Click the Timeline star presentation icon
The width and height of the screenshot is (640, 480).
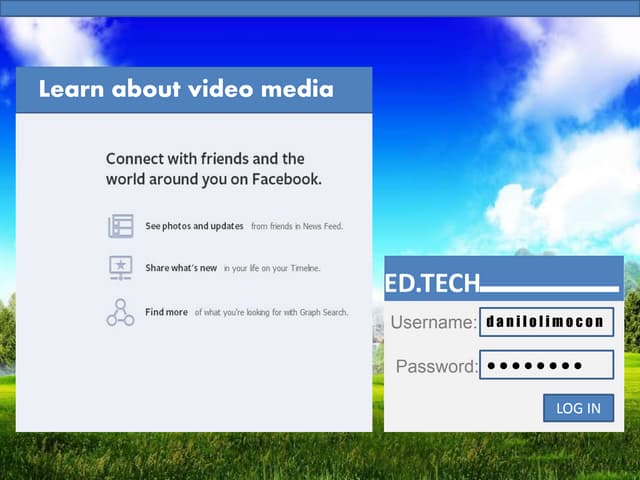pyautogui.click(x=121, y=268)
